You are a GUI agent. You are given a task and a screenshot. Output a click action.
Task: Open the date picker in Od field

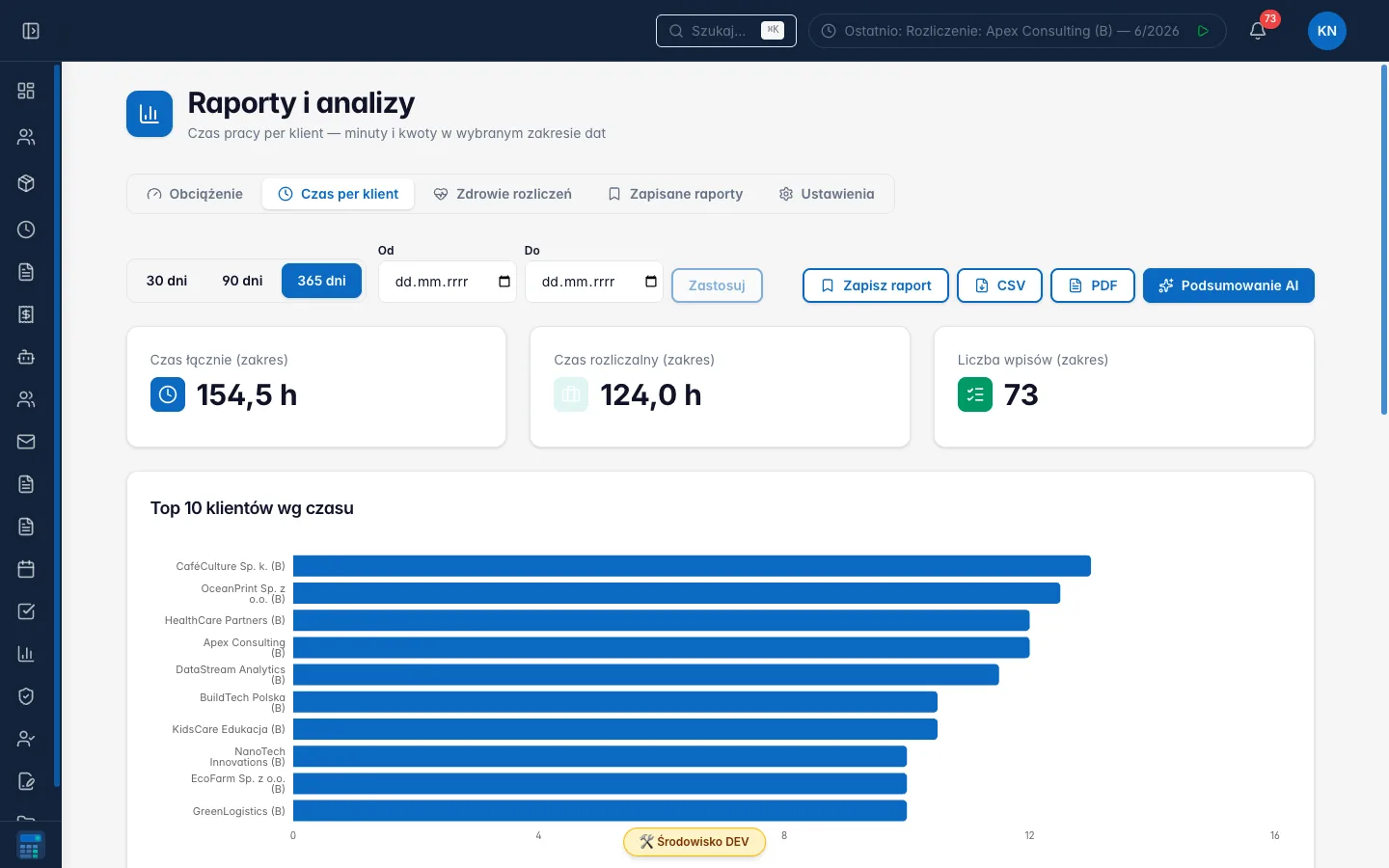(504, 282)
